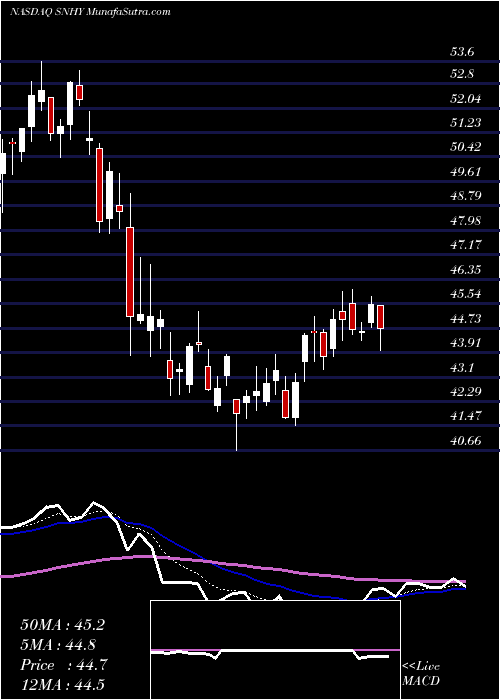Click the last red candlestick on the right

click(x=381, y=317)
